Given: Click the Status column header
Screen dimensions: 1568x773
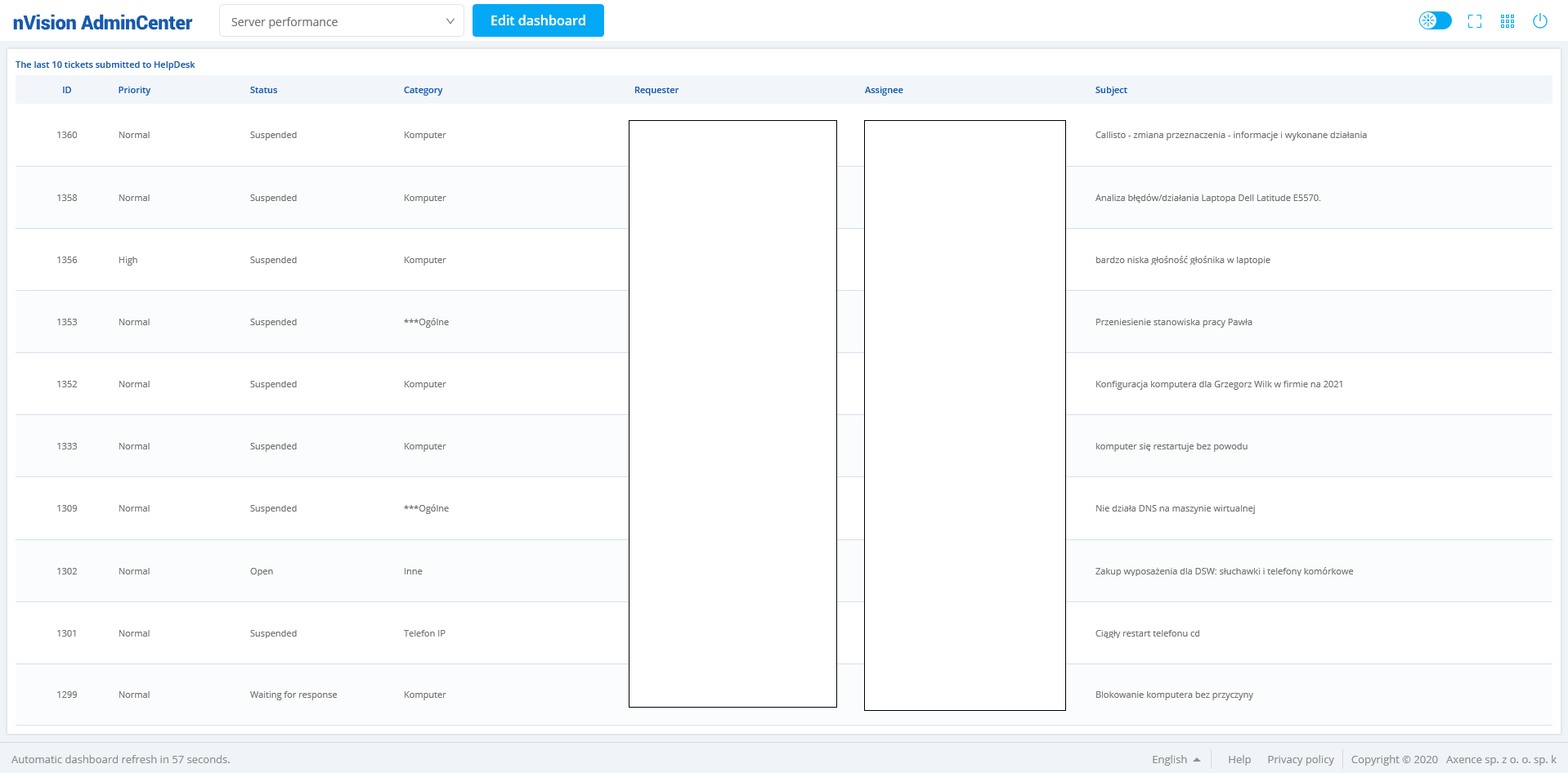Looking at the screenshot, I should click(x=263, y=90).
